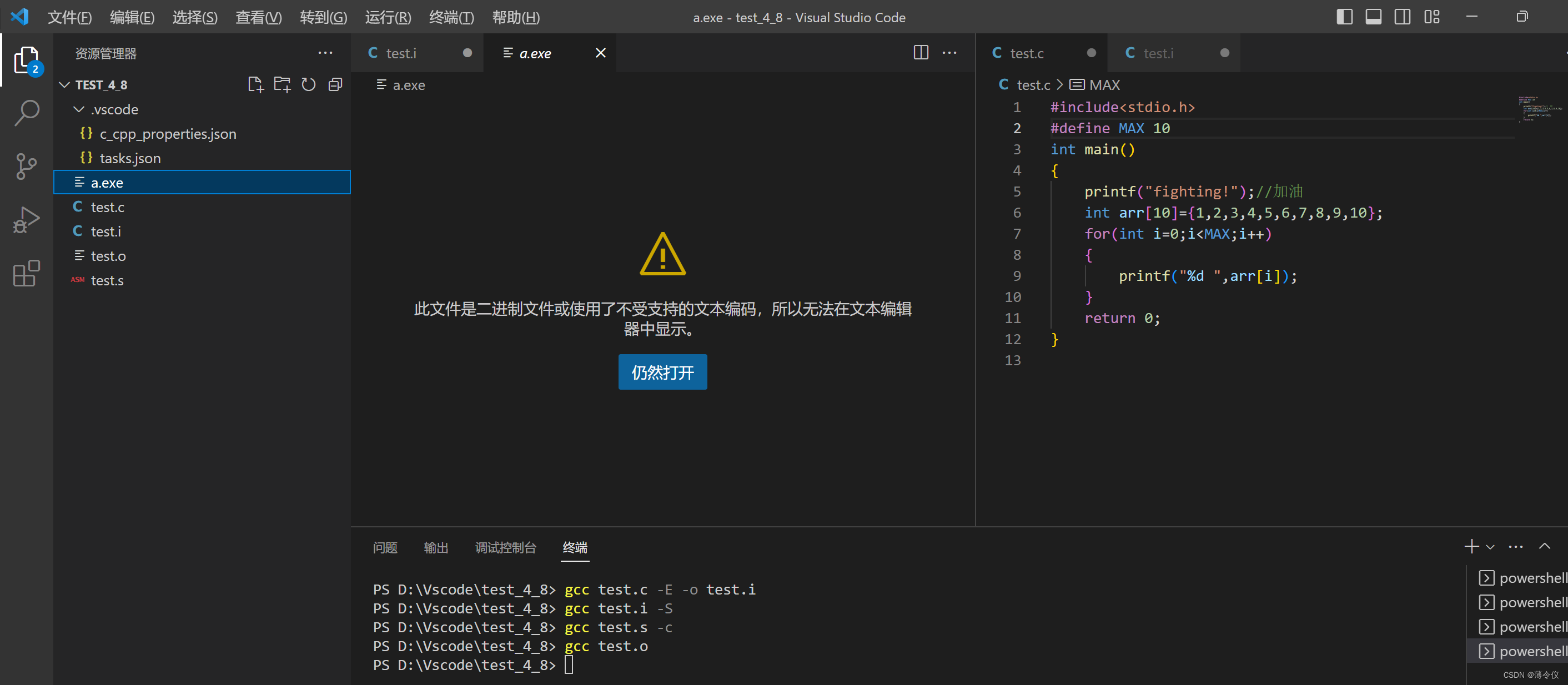The image size is (1568, 685).
Task: Click test.c in the right editor breadcrumb
Action: coord(1033,84)
